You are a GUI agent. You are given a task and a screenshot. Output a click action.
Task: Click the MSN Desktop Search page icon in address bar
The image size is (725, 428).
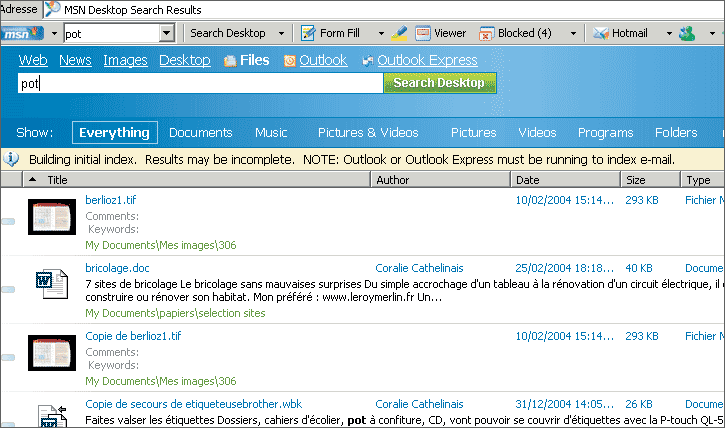coord(52,9)
